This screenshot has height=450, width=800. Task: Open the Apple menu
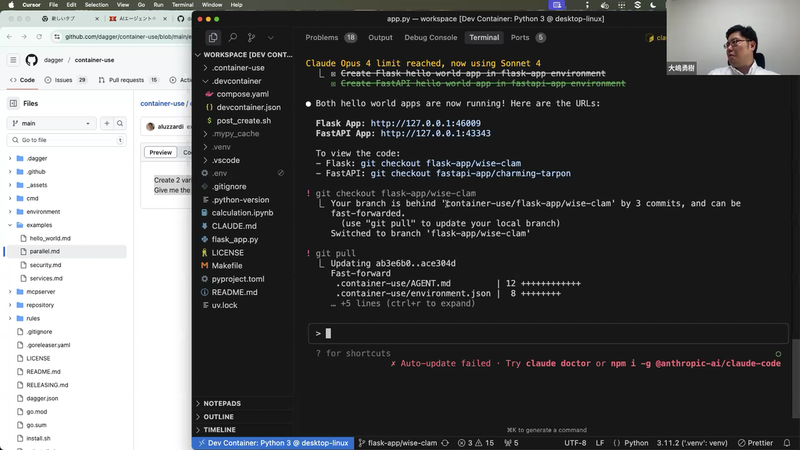11,5
